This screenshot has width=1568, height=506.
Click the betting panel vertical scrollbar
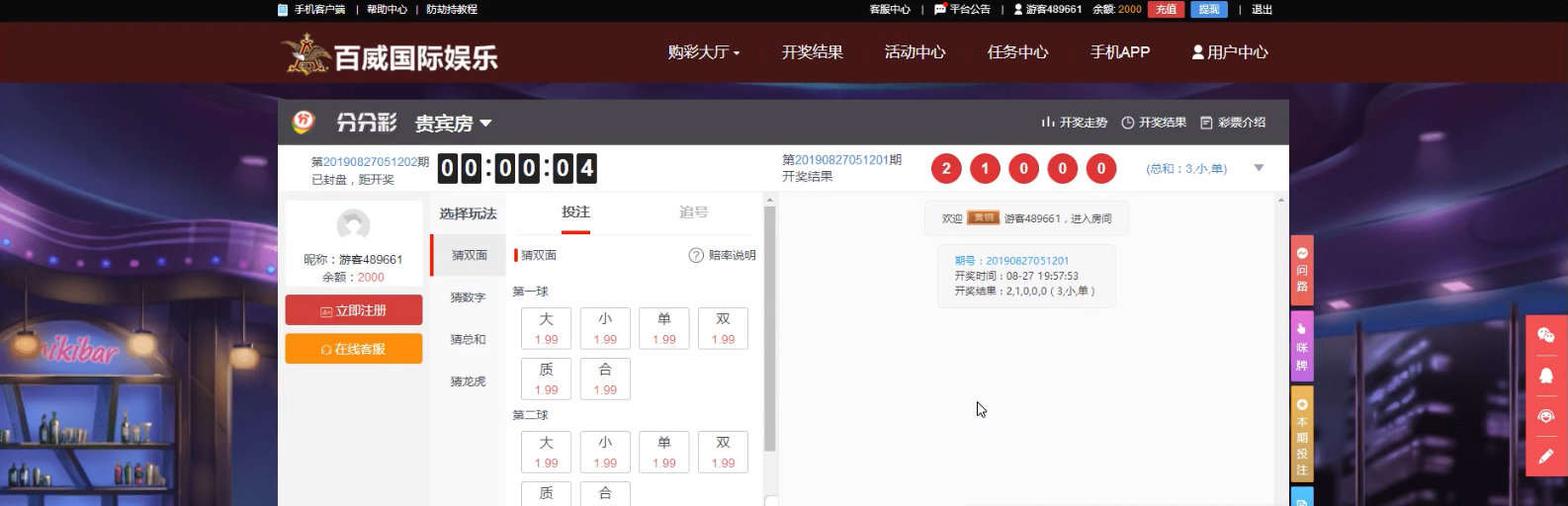(770, 326)
